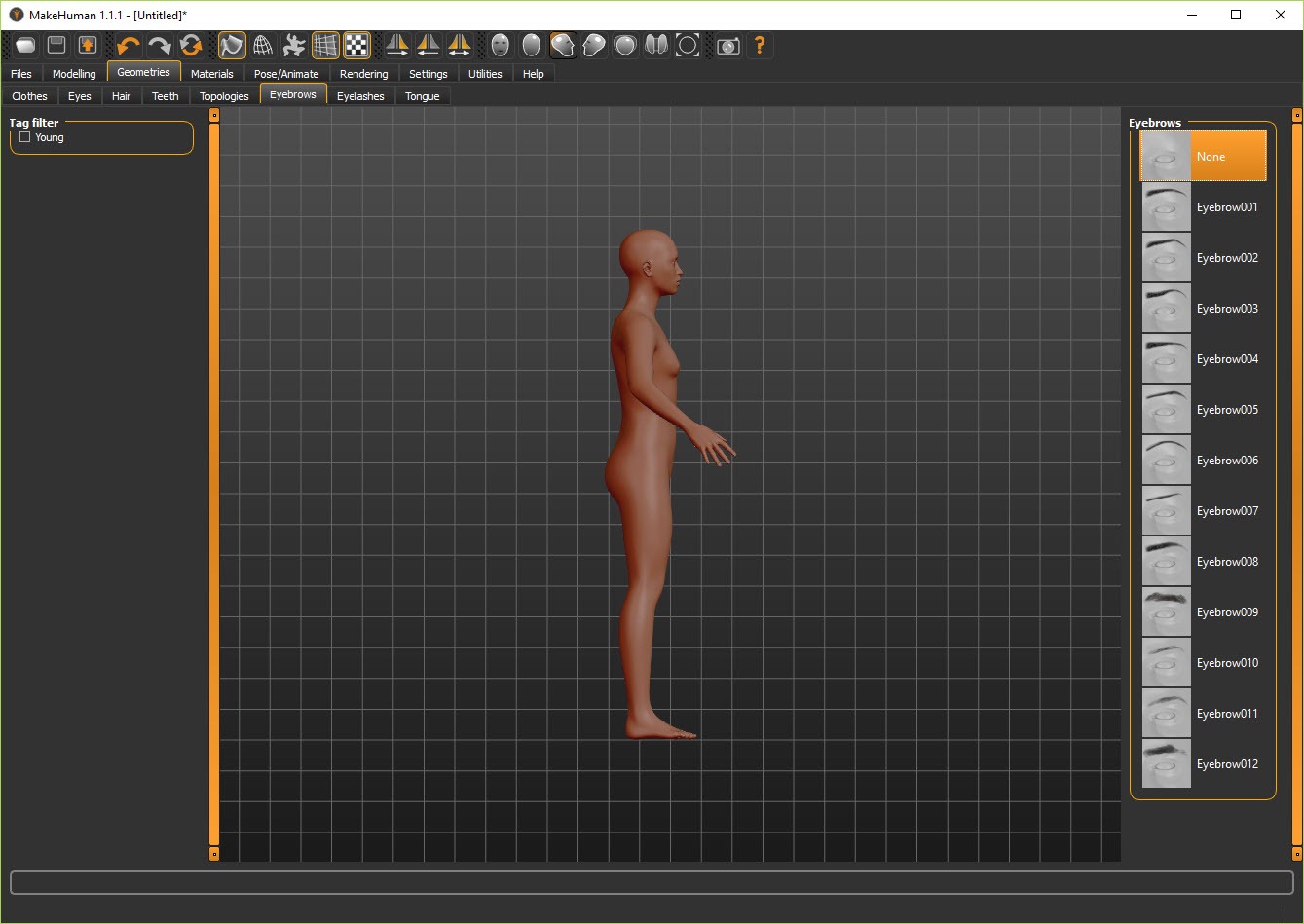Take a screenshot with camera icon
1304x924 pixels.
727,45
